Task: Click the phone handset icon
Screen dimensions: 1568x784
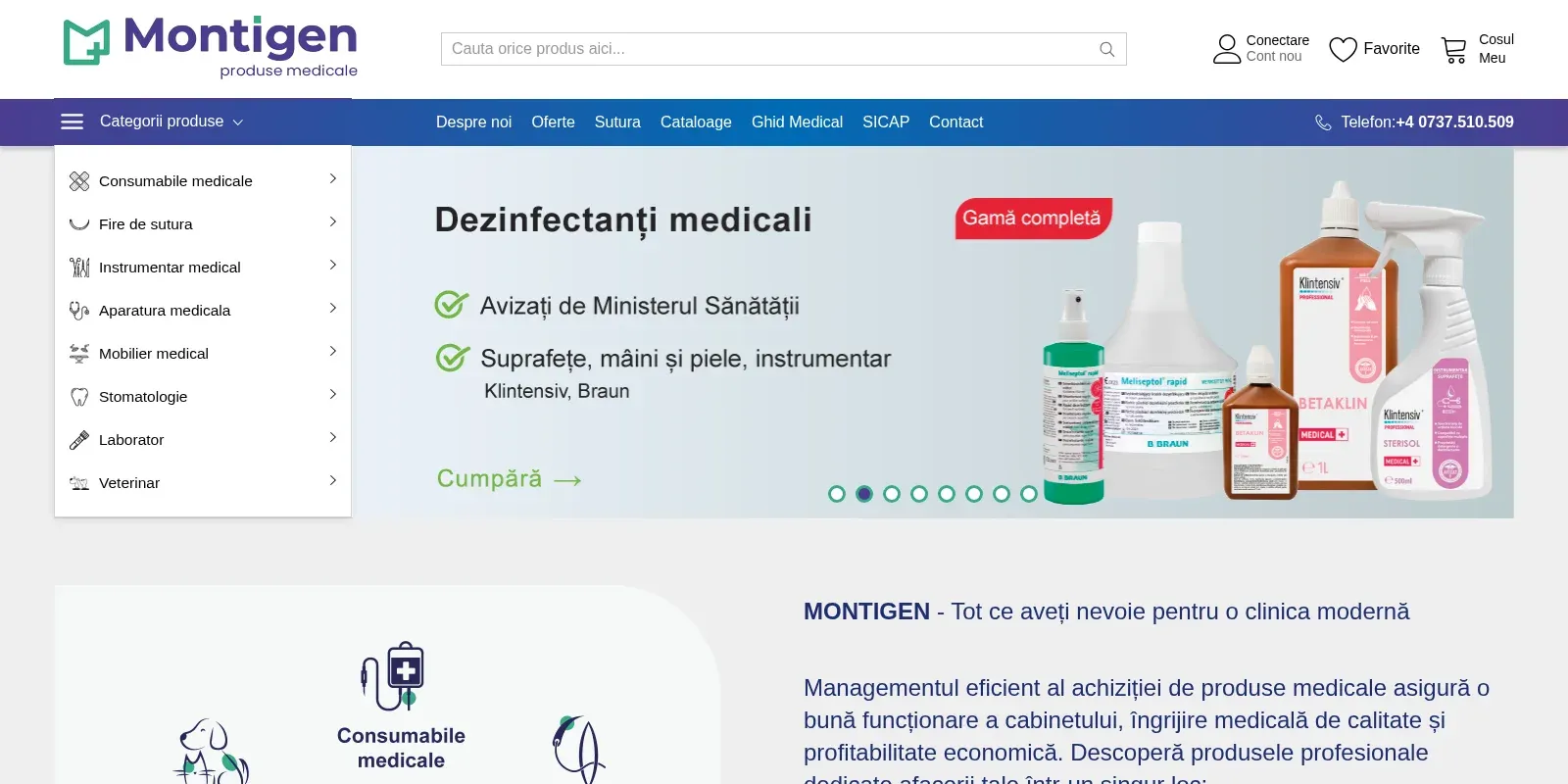Action: tap(1323, 122)
